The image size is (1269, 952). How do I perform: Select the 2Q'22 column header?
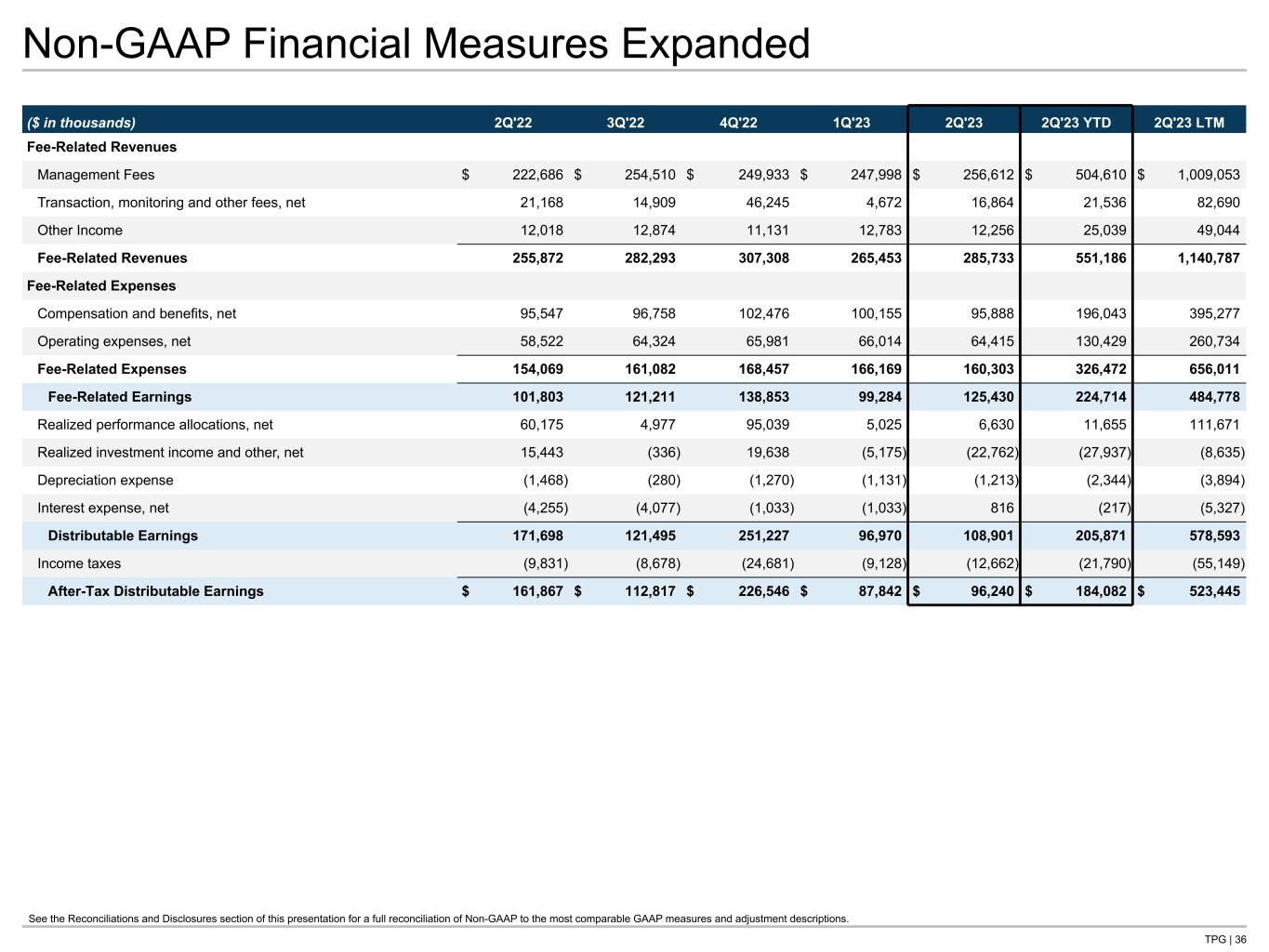512,123
